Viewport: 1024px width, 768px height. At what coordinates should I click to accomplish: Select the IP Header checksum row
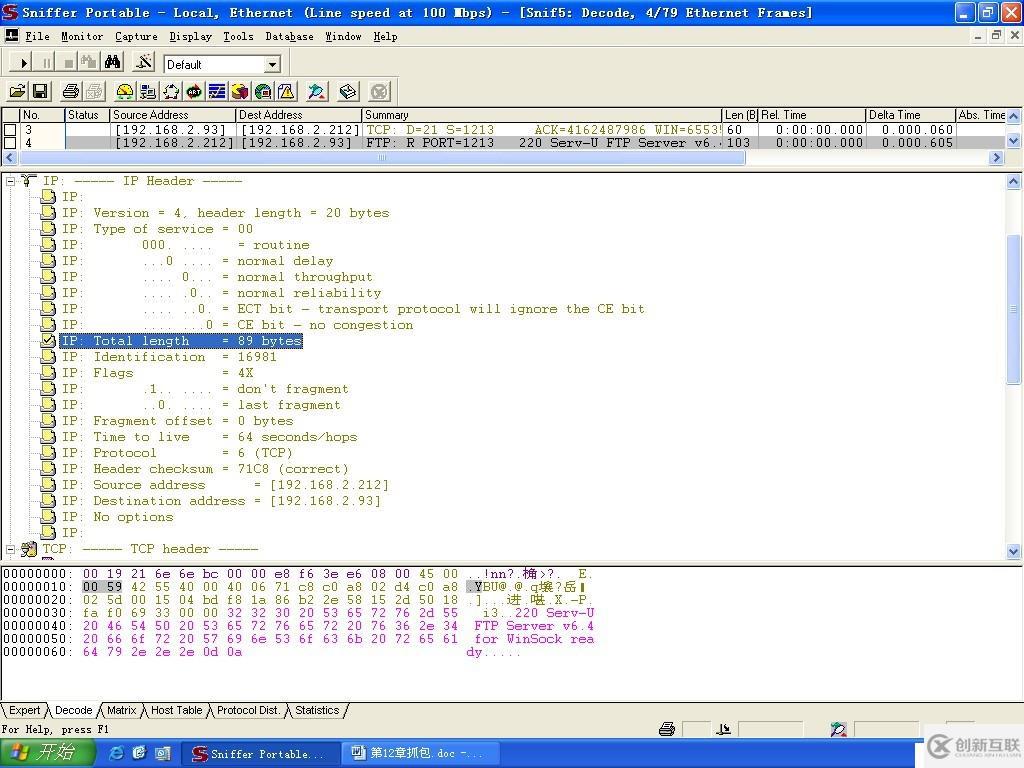click(206, 469)
